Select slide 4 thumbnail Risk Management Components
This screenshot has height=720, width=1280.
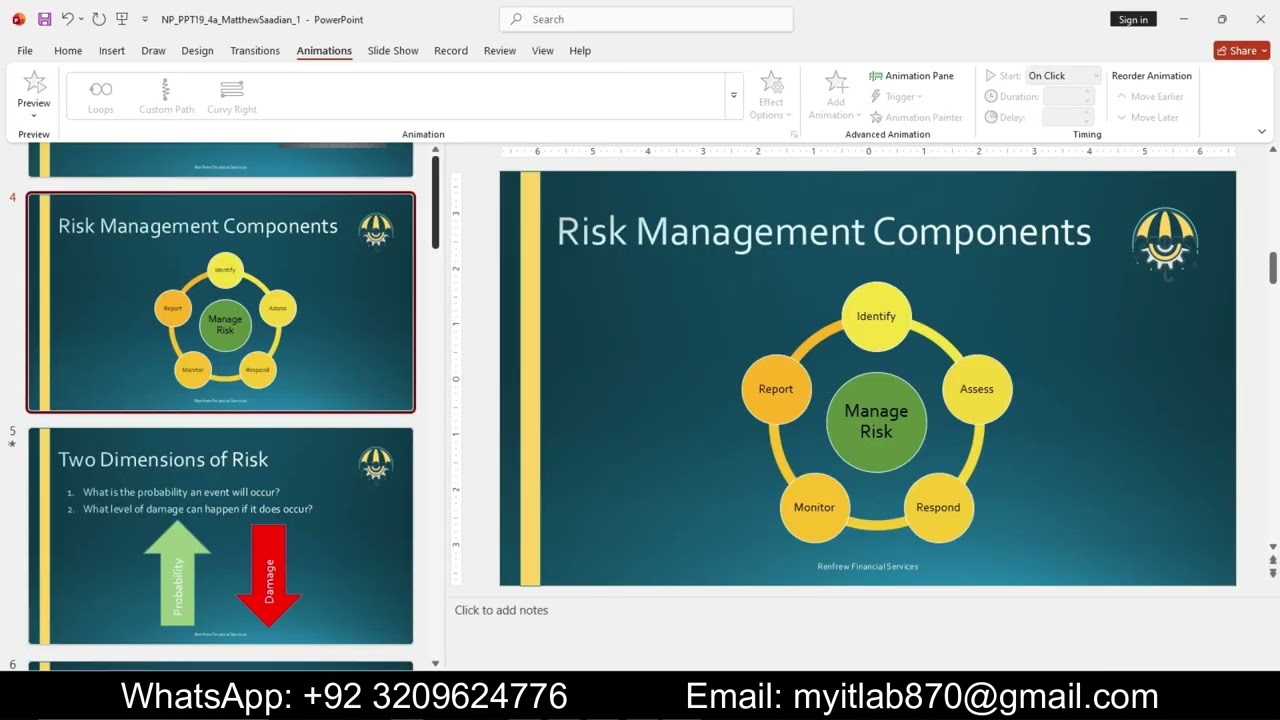tap(221, 302)
